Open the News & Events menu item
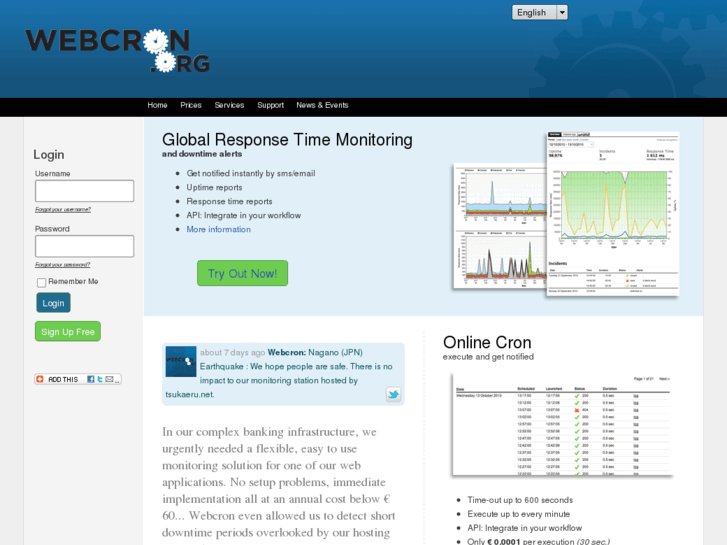 tap(322, 105)
